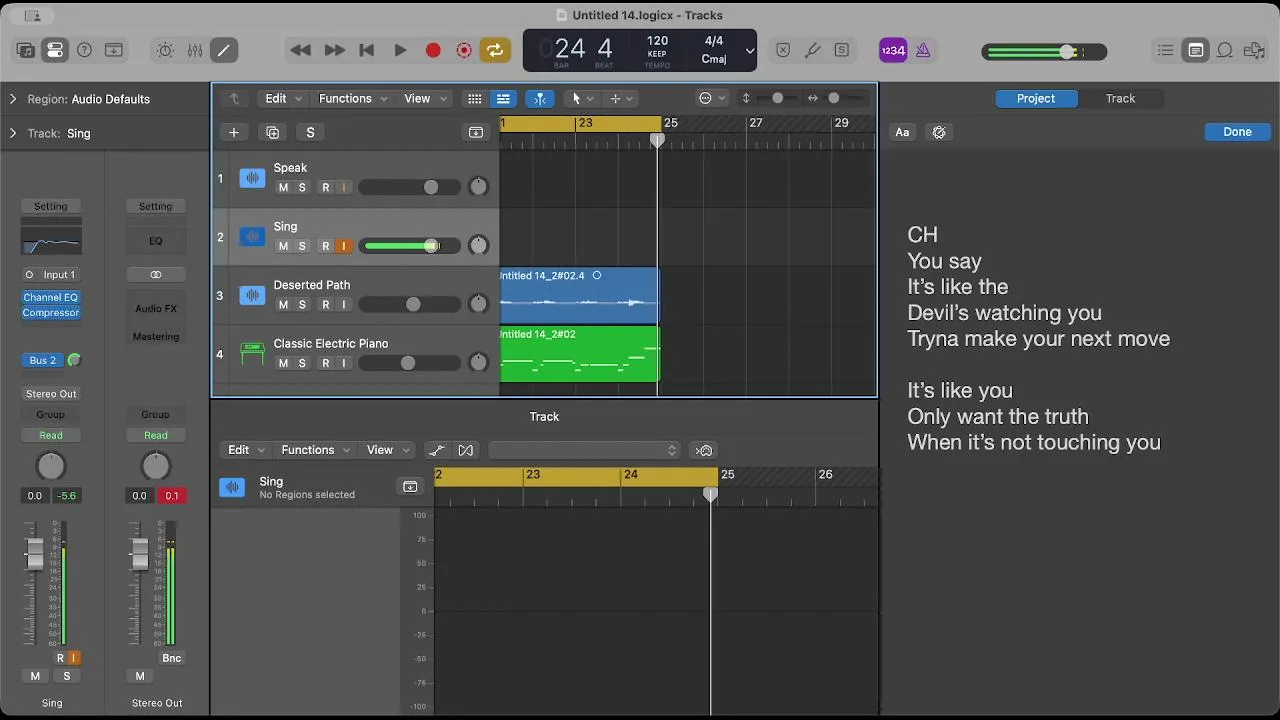The height and width of the screenshot is (720, 1280).
Task: Open the Sing channel Setting menu
Action: point(50,206)
